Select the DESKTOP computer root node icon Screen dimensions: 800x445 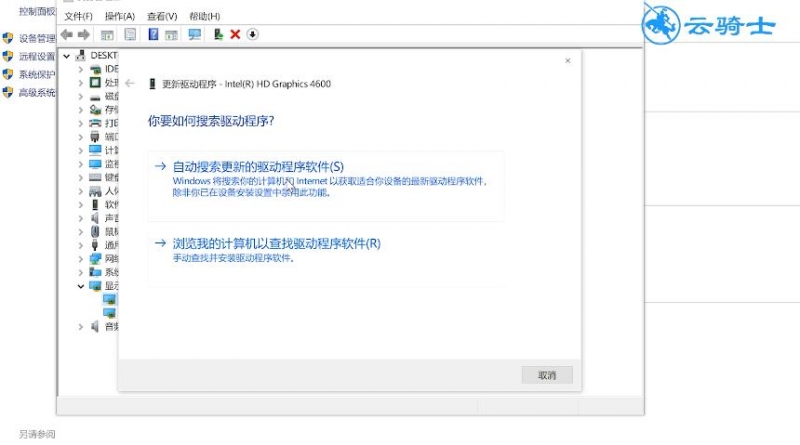pyautogui.click(x=80, y=55)
